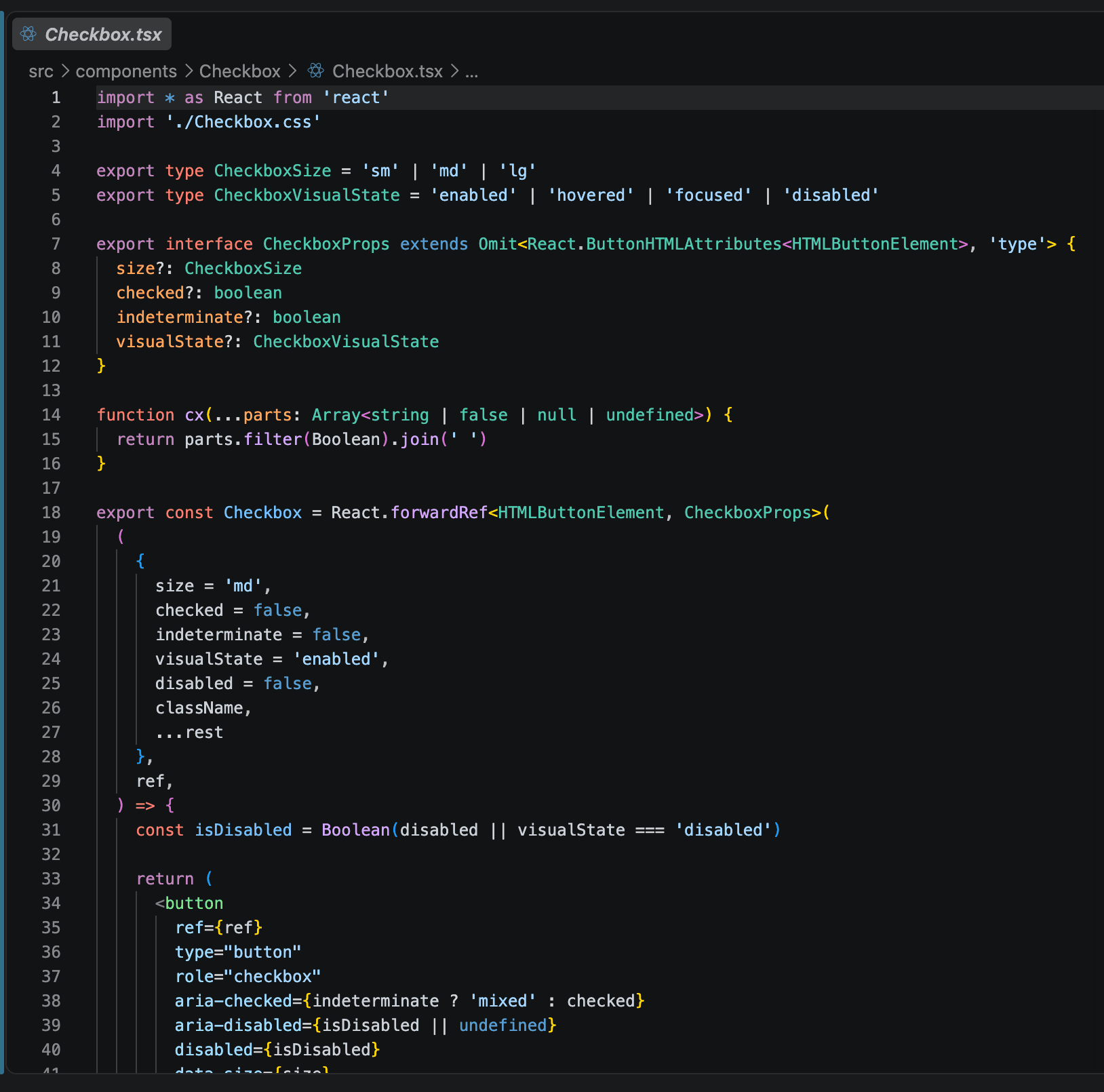Click CheckboxSize type name on line 4
The height and width of the screenshot is (1092, 1104).
273,171
